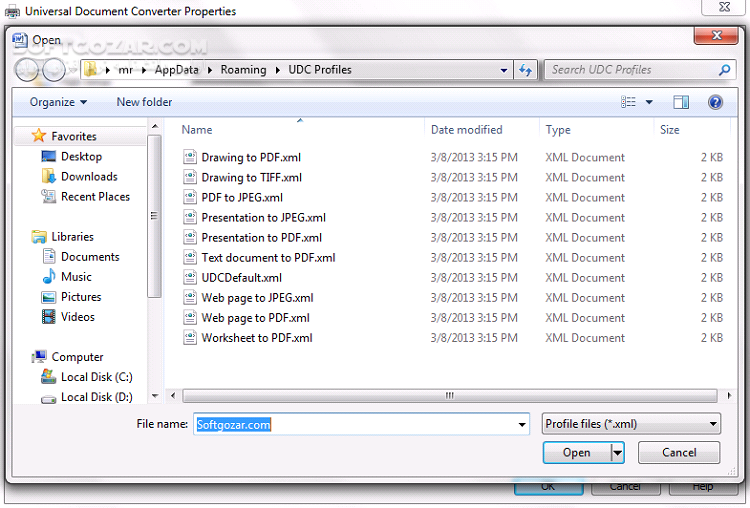This screenshot has height=508, width=750.
Task: Click the change view icon
Action: click(629, 102)
